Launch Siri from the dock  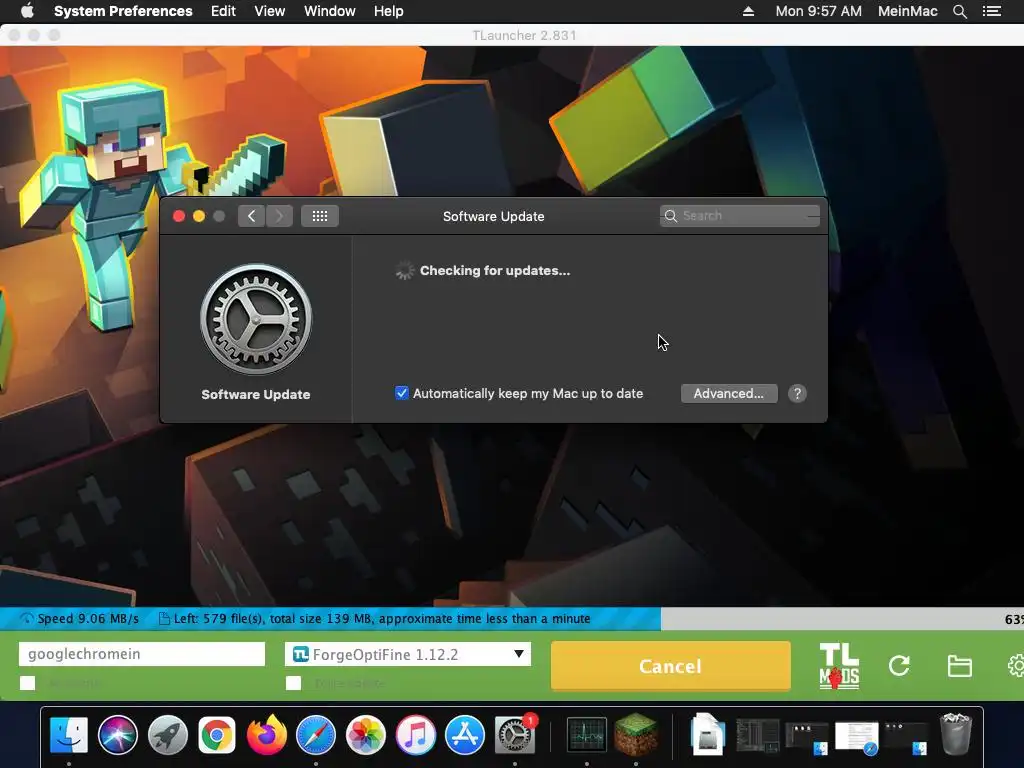tap(118, 735)
